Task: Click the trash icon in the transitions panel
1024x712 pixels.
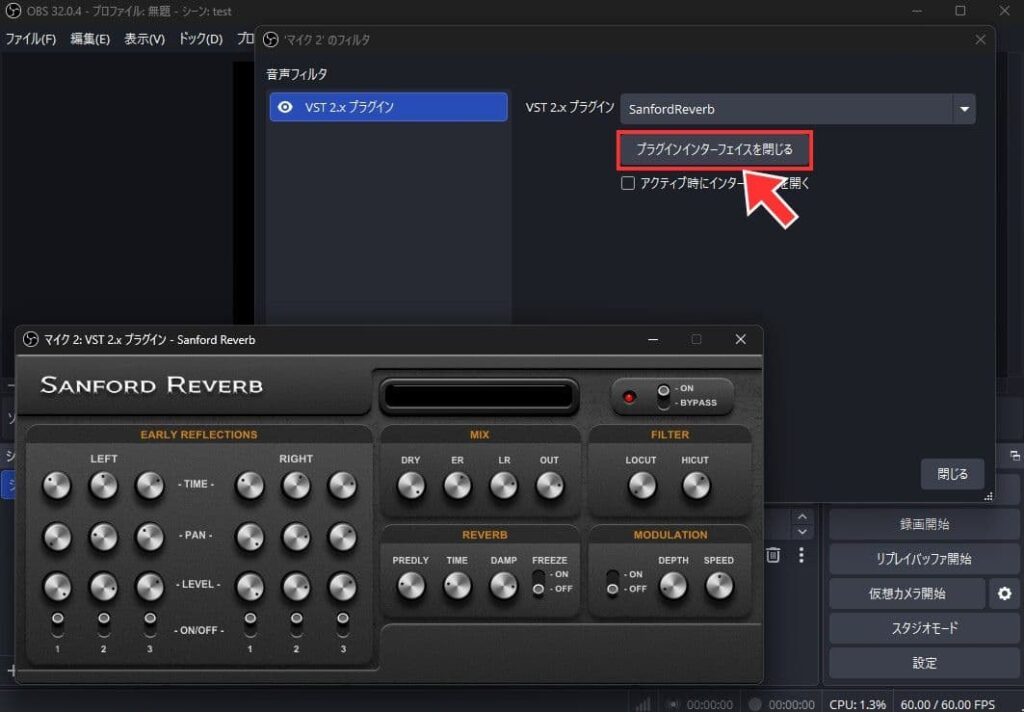Action: [773, 554]
